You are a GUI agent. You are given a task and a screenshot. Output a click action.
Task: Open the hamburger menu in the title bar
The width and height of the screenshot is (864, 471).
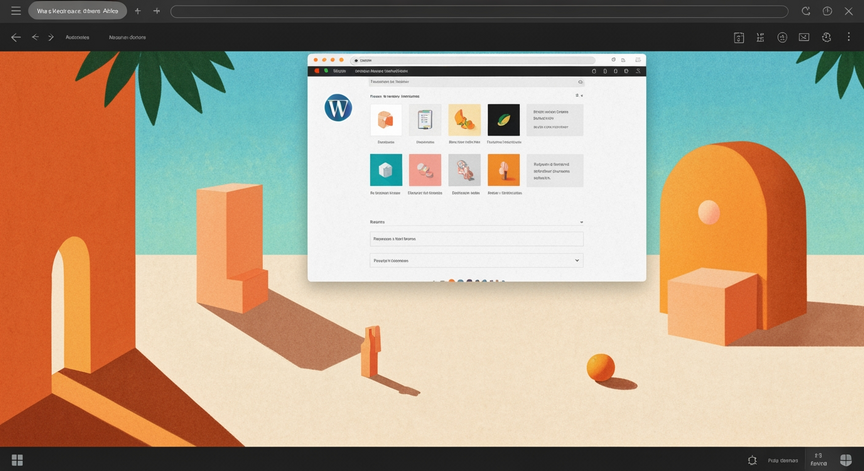coord(16,11)
